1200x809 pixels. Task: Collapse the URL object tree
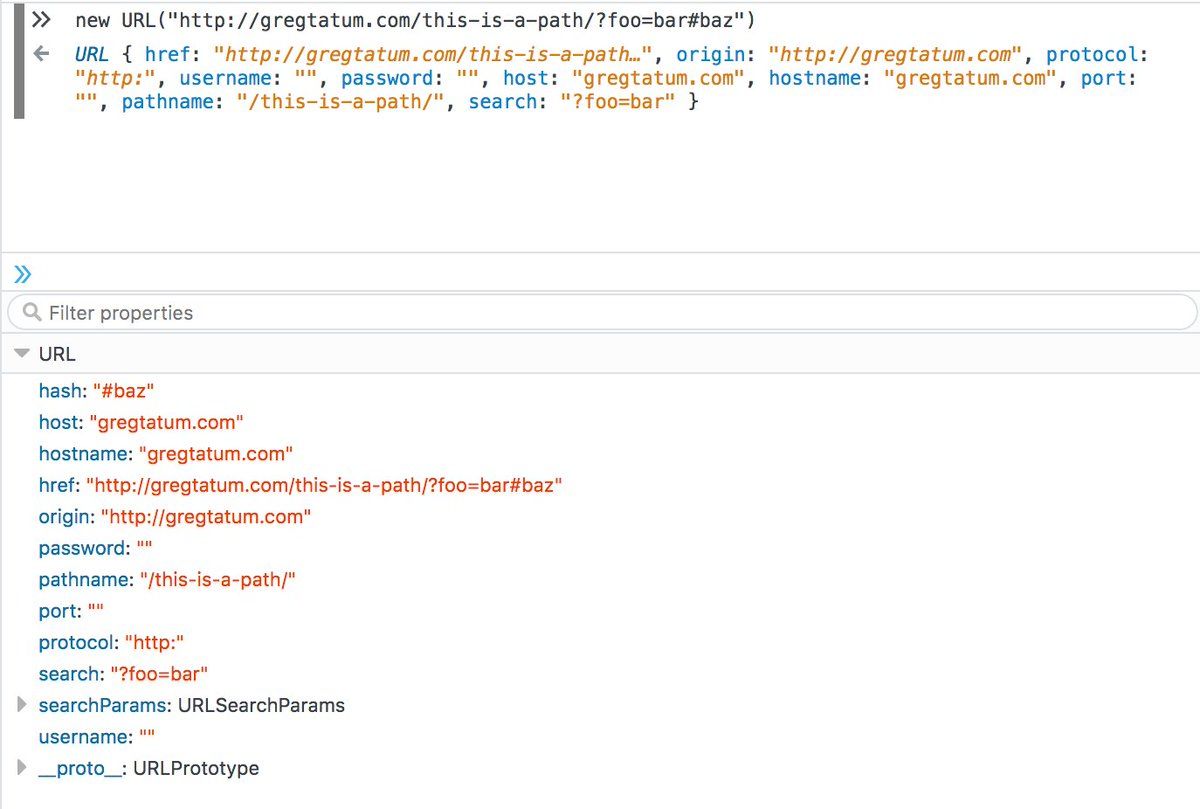click(x=22, y=354)
